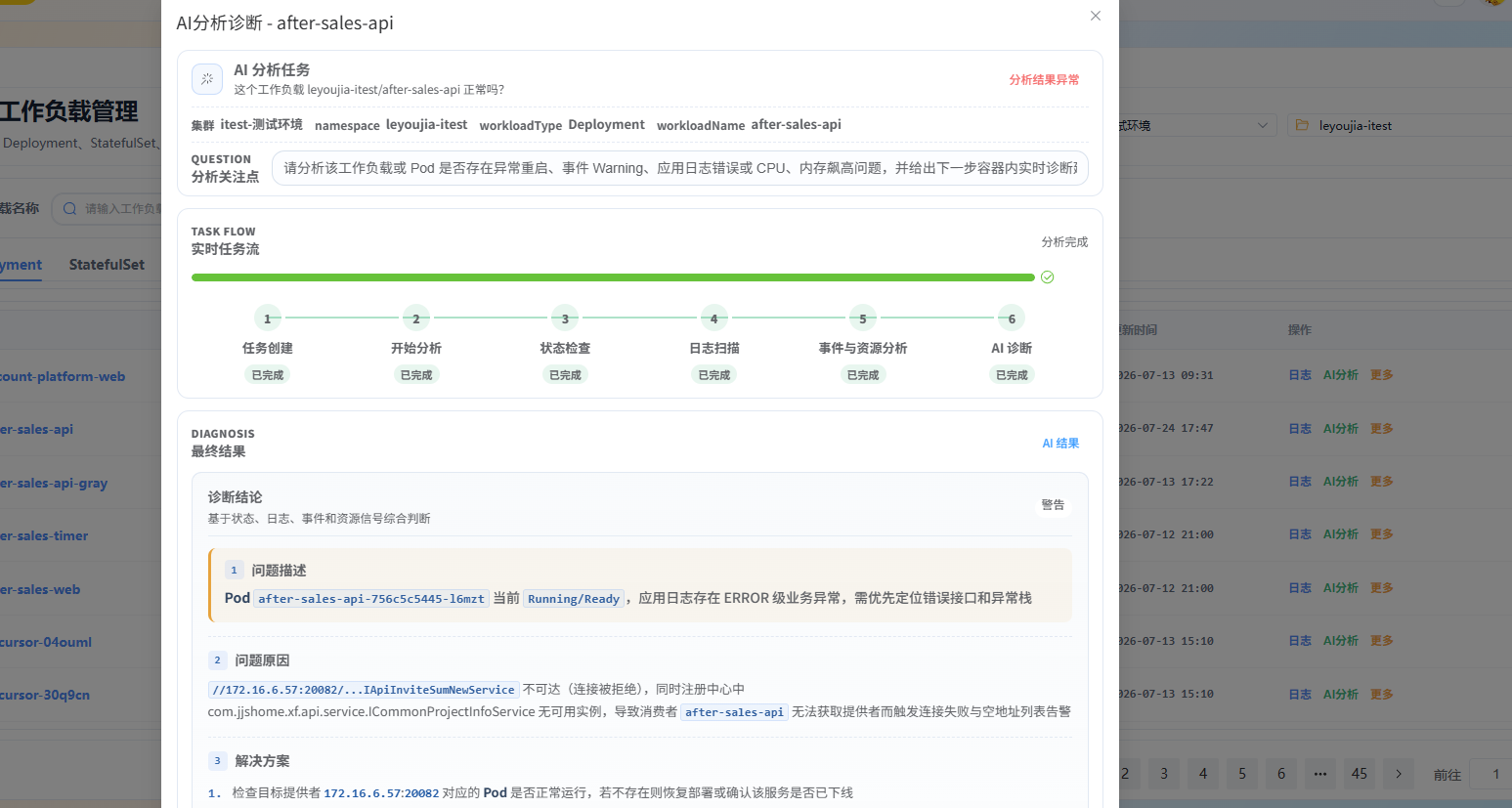The width and height of the screenshot is (1512, 808).
Task: Open AI分析 for the 07-24 17:47 row
Action: [x=1341, y=429]
